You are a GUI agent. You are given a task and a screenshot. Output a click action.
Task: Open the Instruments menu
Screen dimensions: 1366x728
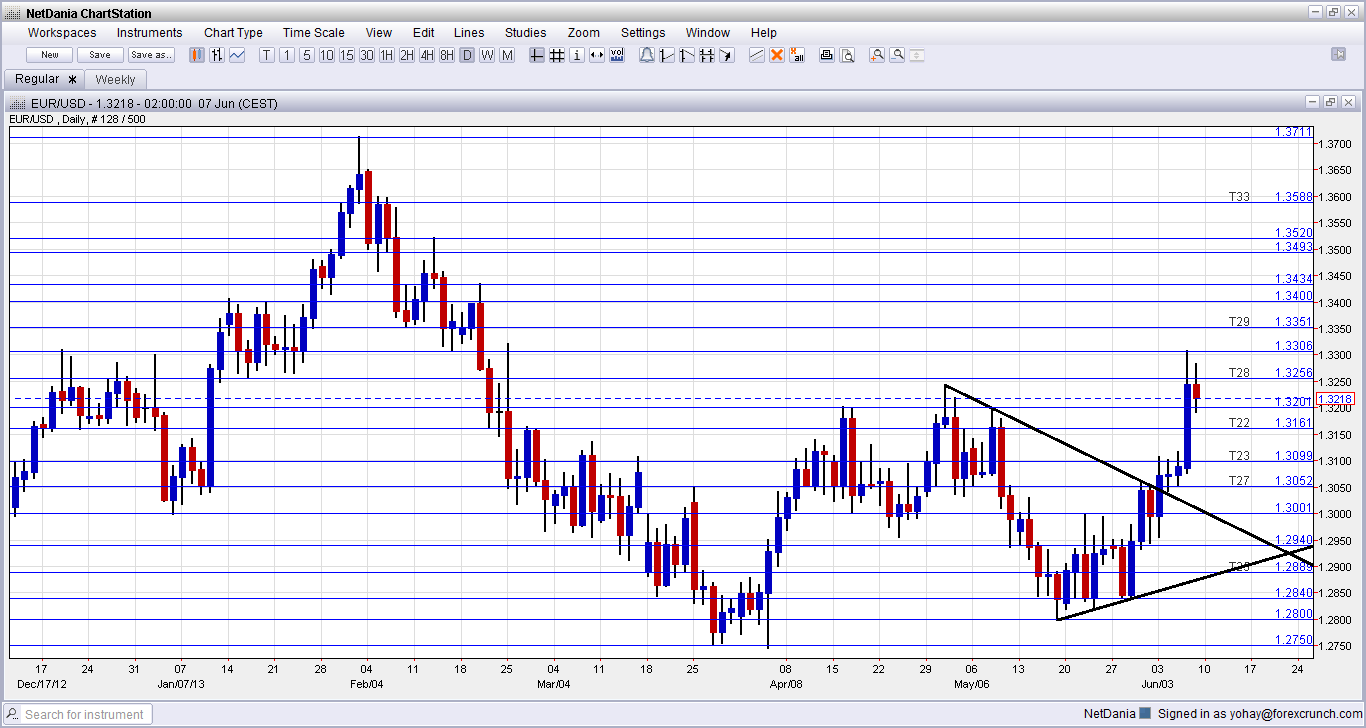point(149,33)
